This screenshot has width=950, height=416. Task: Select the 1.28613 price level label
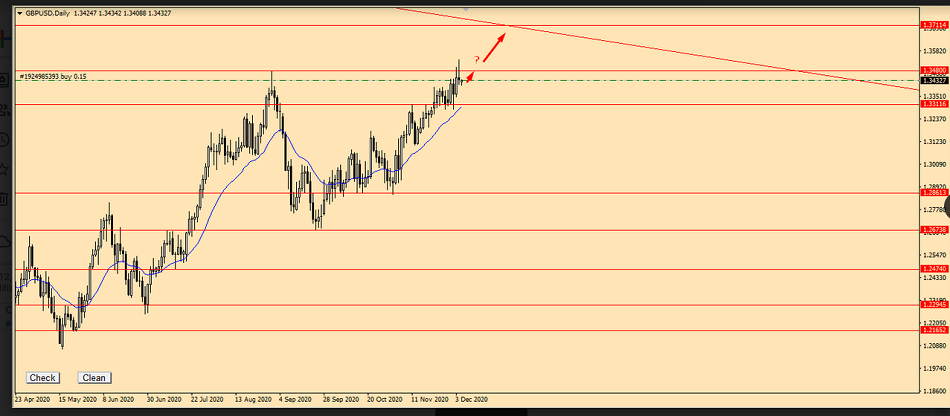932,193
